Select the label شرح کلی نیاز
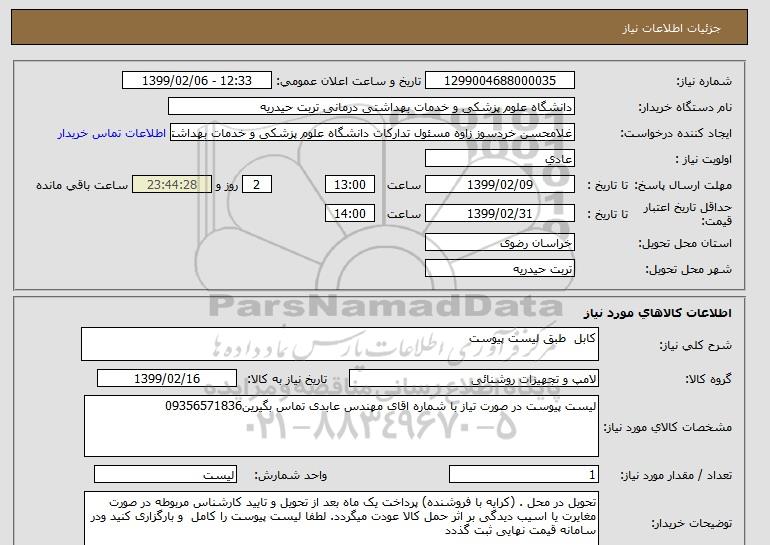Screen dimensions: 770x545 pyautogui.click(x=695, y=345)
